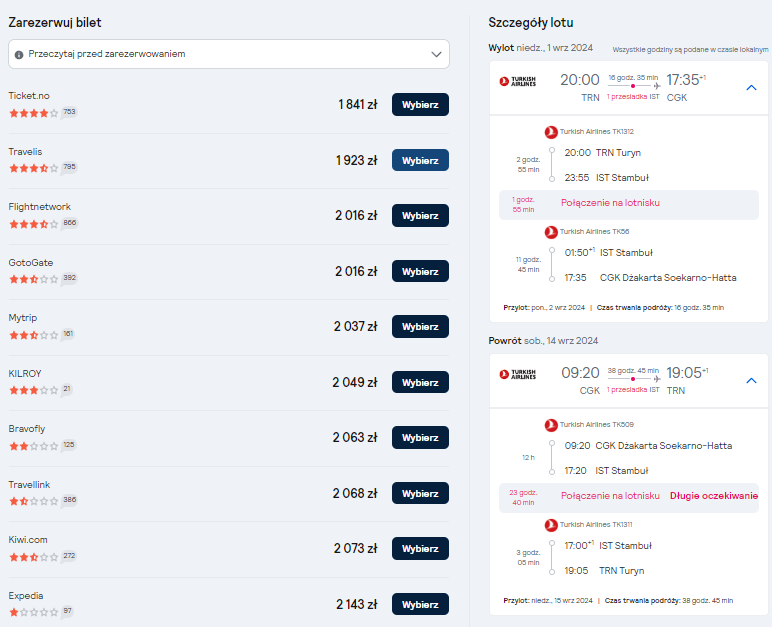Click the Turkish Airlines TK1311 flight icon
This screenshot has width=772, height=627.
(551, 525)
